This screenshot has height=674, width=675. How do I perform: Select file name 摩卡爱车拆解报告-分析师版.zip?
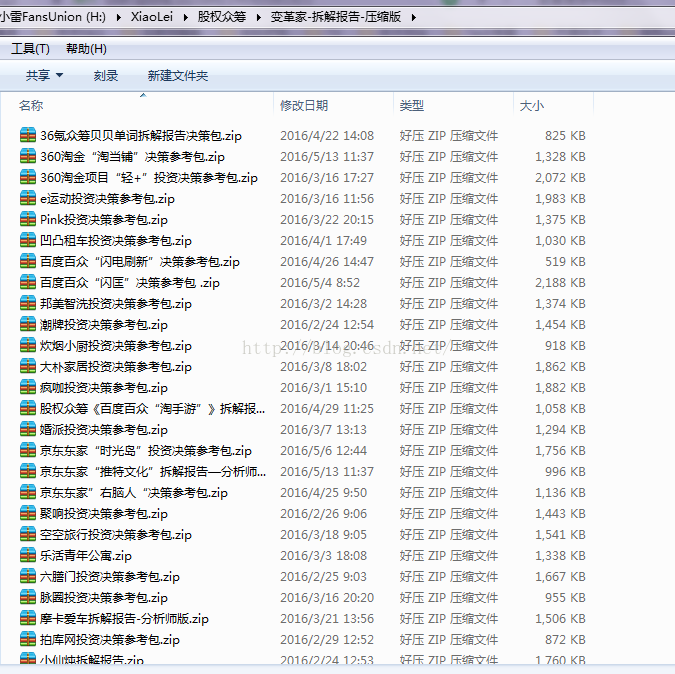click(x=124, y=619)
